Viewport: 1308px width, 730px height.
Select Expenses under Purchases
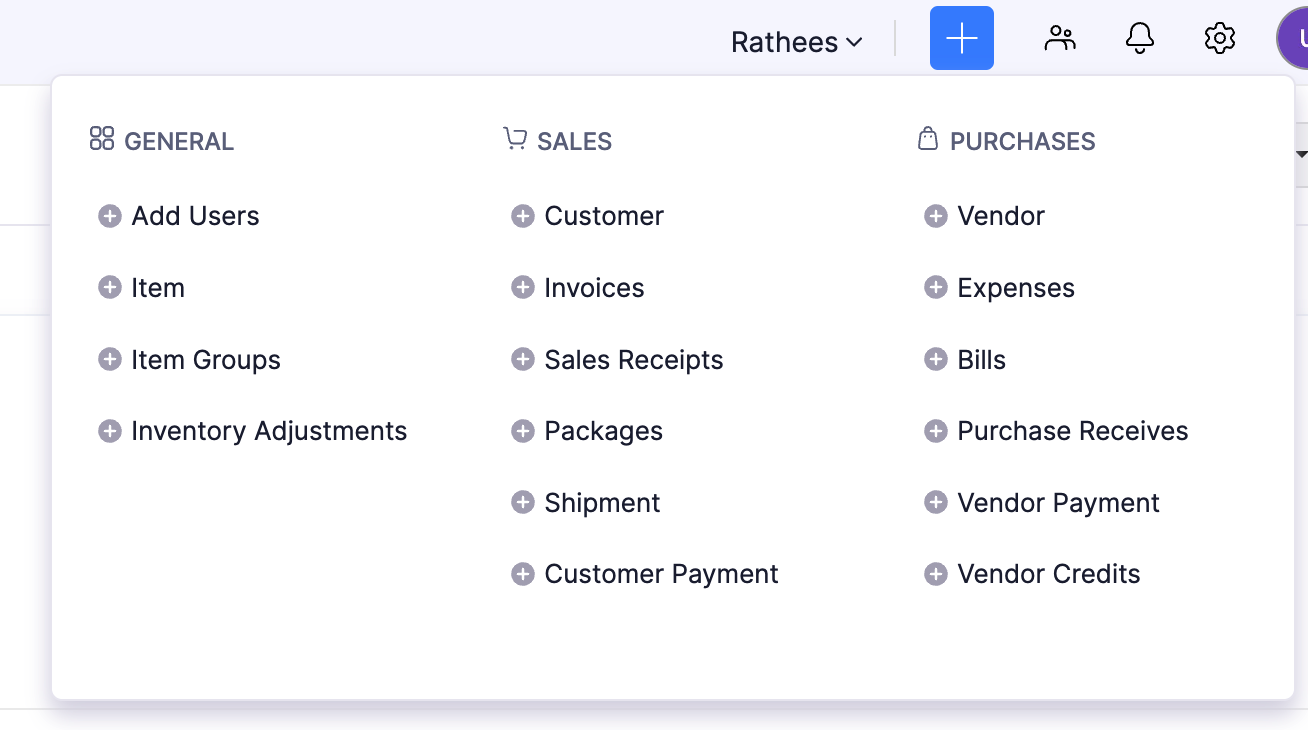click(x=1015, y=288)
